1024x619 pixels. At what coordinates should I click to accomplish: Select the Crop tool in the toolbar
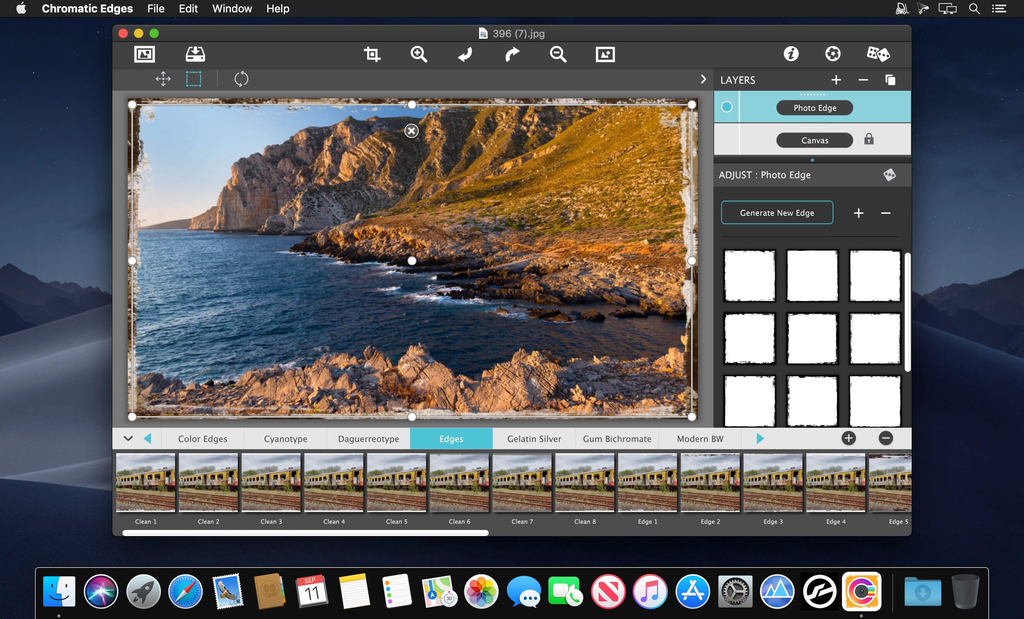click(372, 55)
